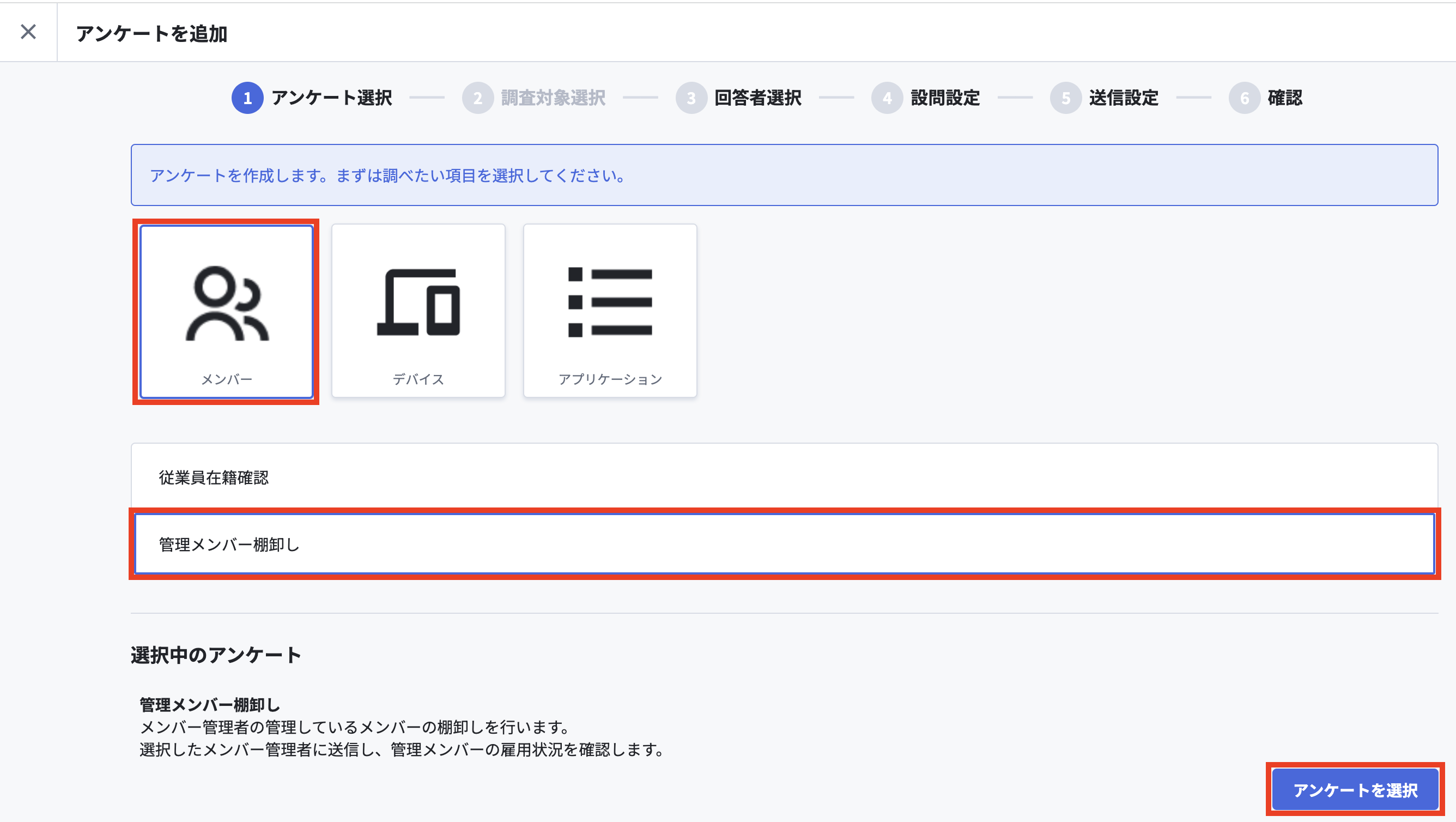Go to step 5 送信設定

click(1104, 98)
